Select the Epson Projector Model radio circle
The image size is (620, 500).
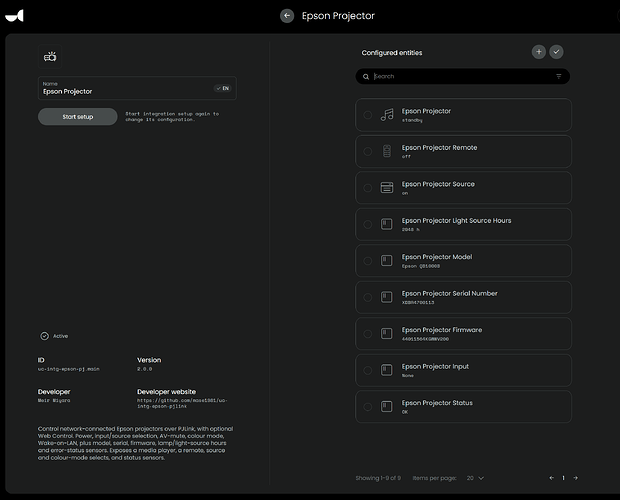(x=368, y=261)
